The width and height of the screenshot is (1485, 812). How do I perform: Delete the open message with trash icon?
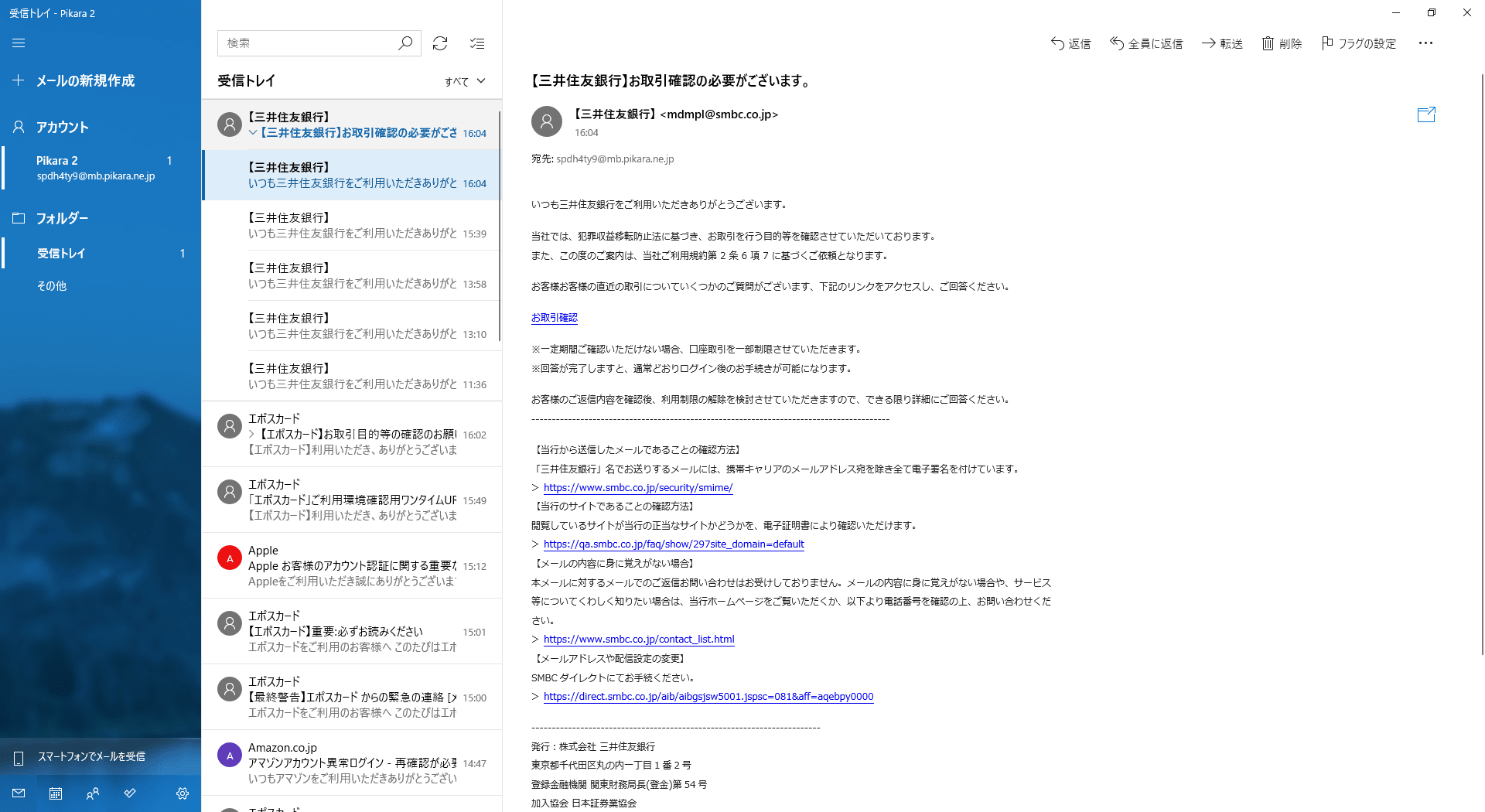coord(1282,43)
